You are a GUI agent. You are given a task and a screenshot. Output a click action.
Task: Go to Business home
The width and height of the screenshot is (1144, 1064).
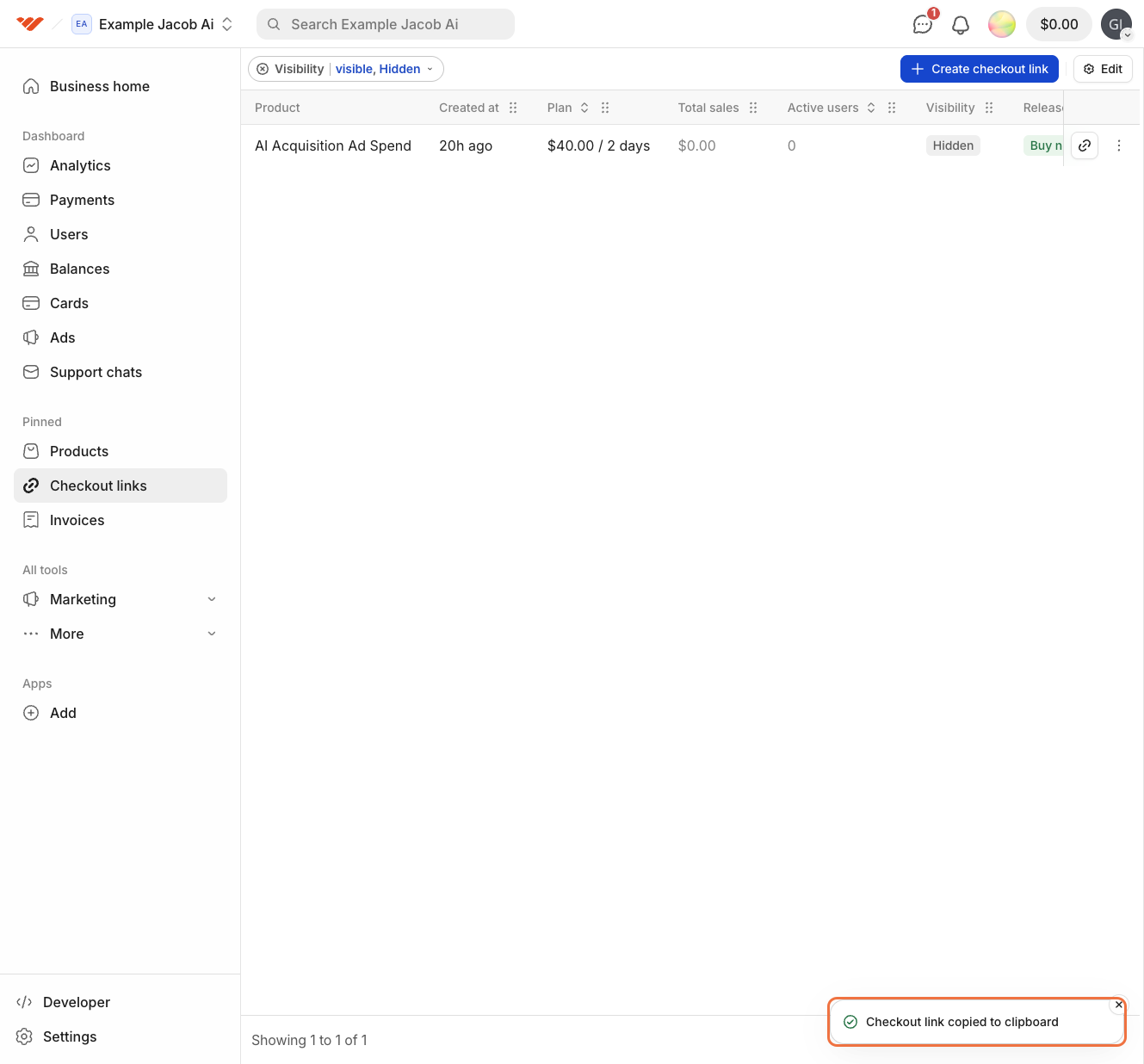click(x=121, y=86)
